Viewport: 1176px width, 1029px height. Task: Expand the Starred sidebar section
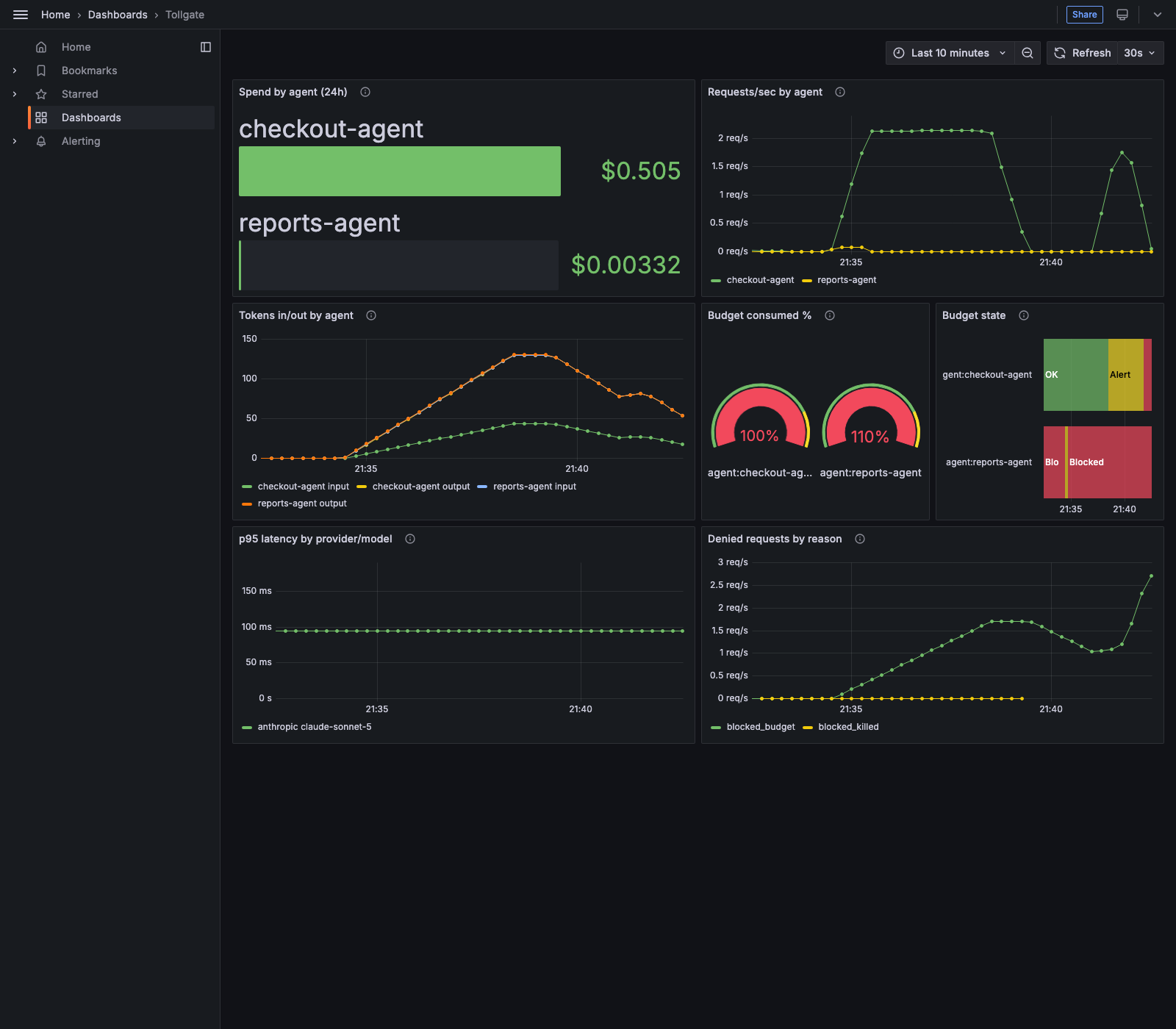(15, 94)
